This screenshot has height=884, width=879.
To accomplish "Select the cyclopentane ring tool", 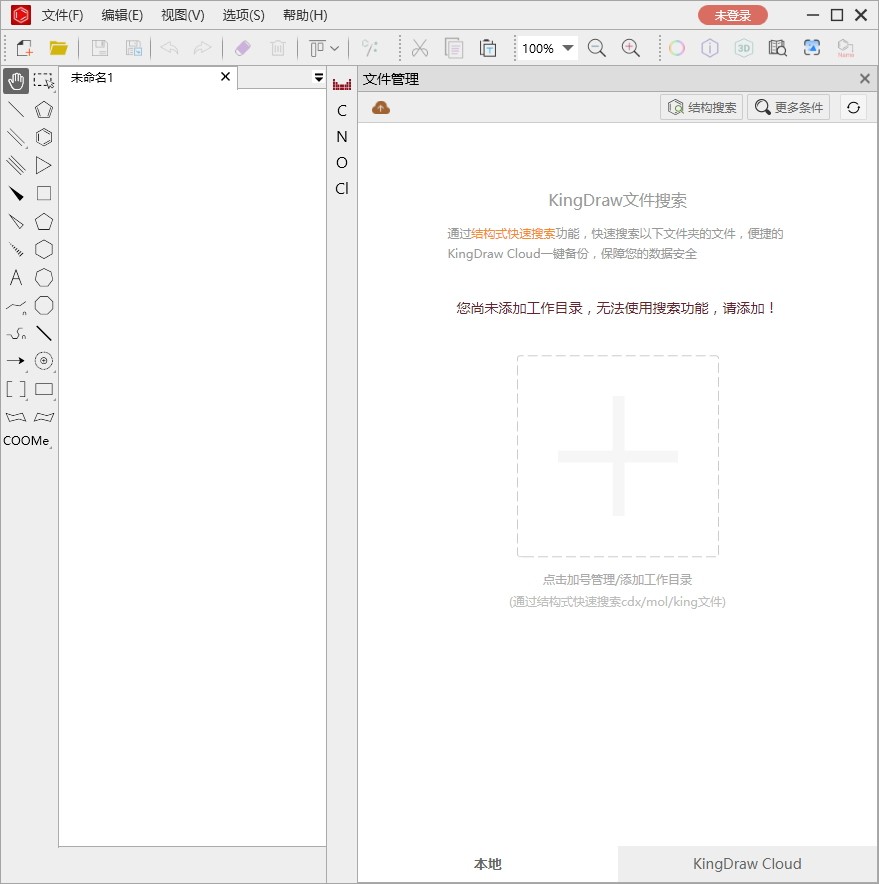I will tap(43, 222).
